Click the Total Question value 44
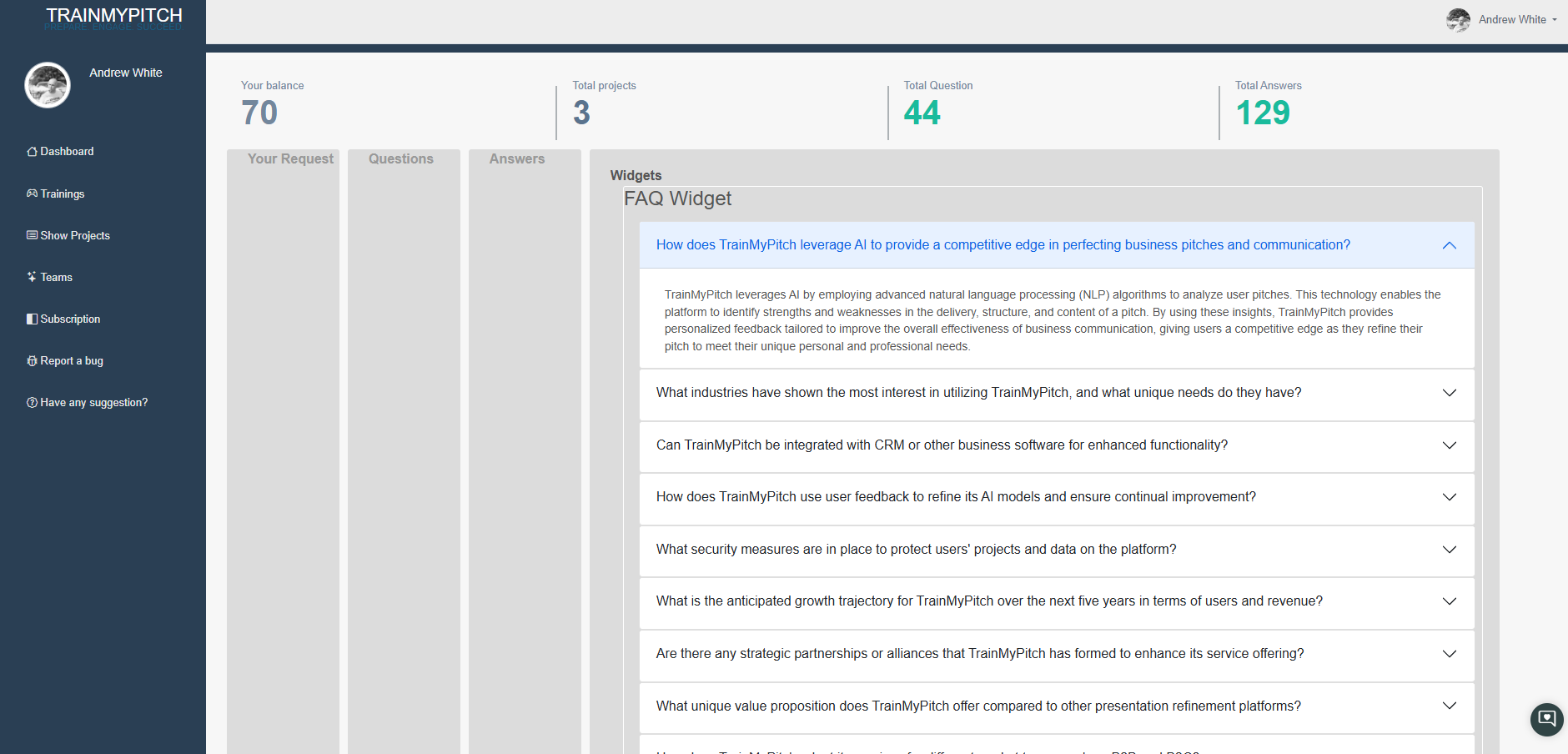The height and width of the screenshot is (754, 1568). [922, 113]
